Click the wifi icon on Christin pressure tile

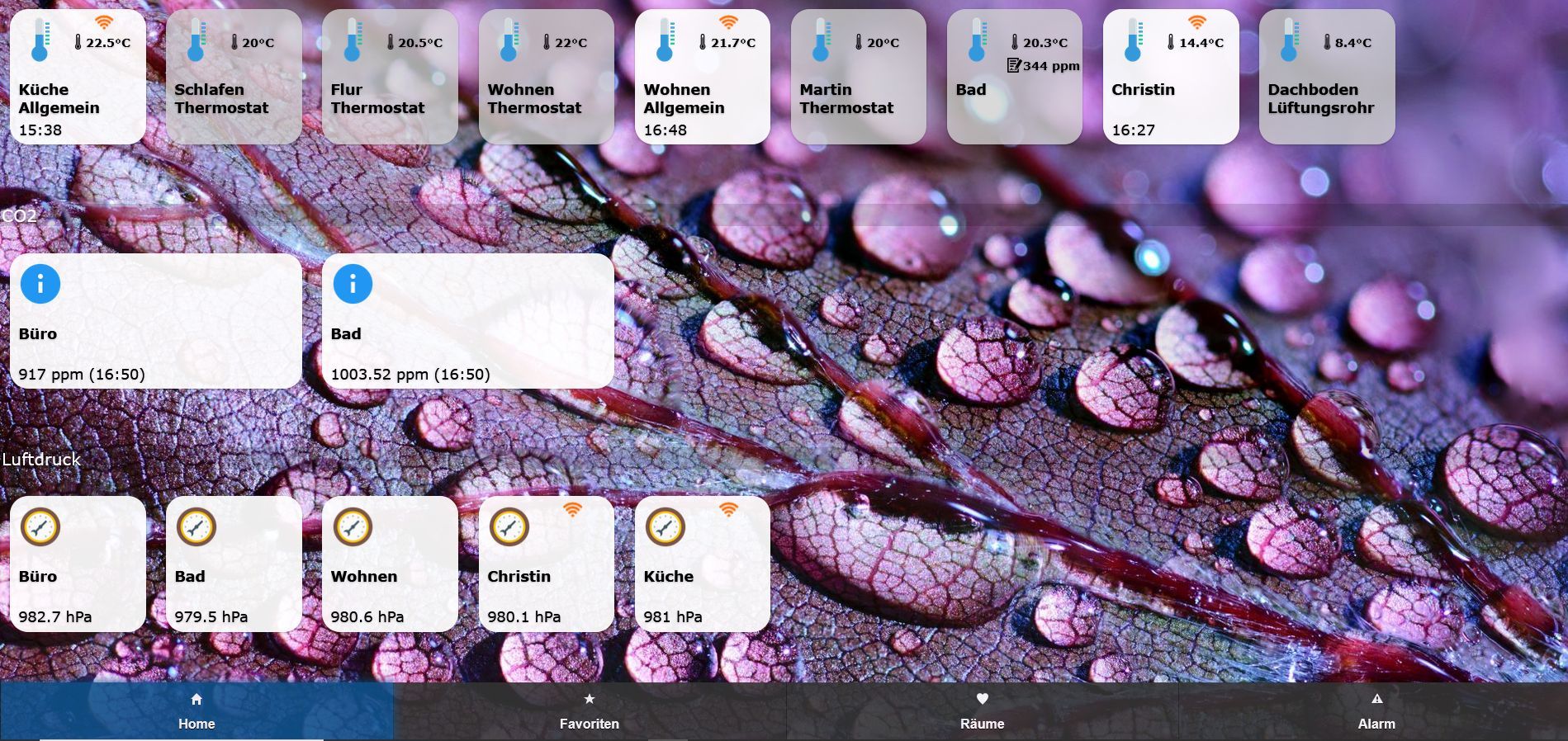click(572, 509)
